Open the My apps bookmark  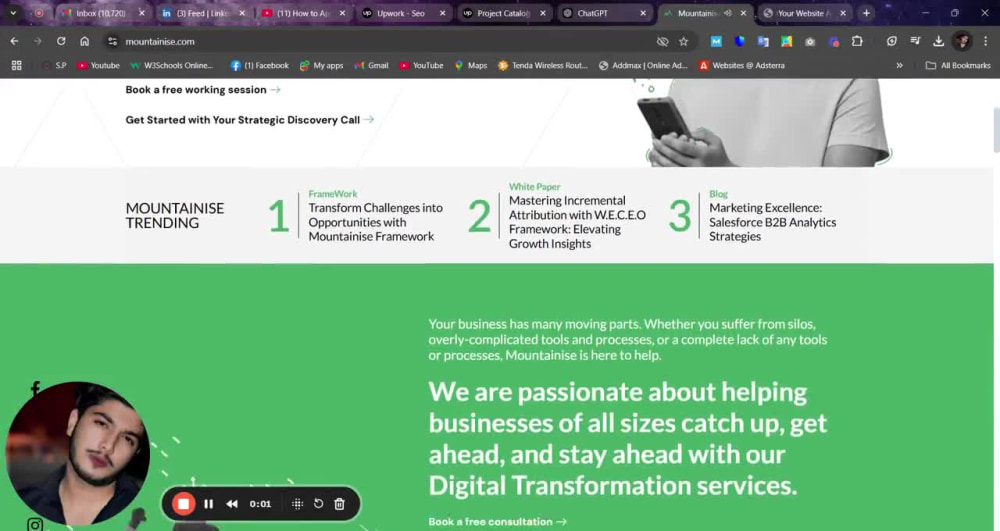(321, 66)
